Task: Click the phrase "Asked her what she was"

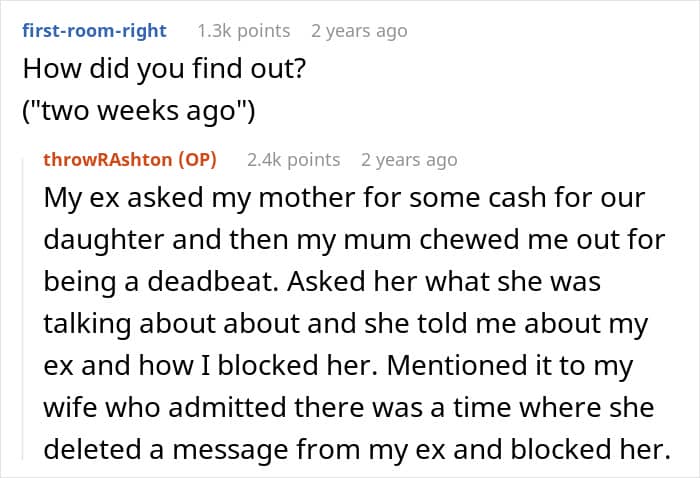Action: point(444,282)
